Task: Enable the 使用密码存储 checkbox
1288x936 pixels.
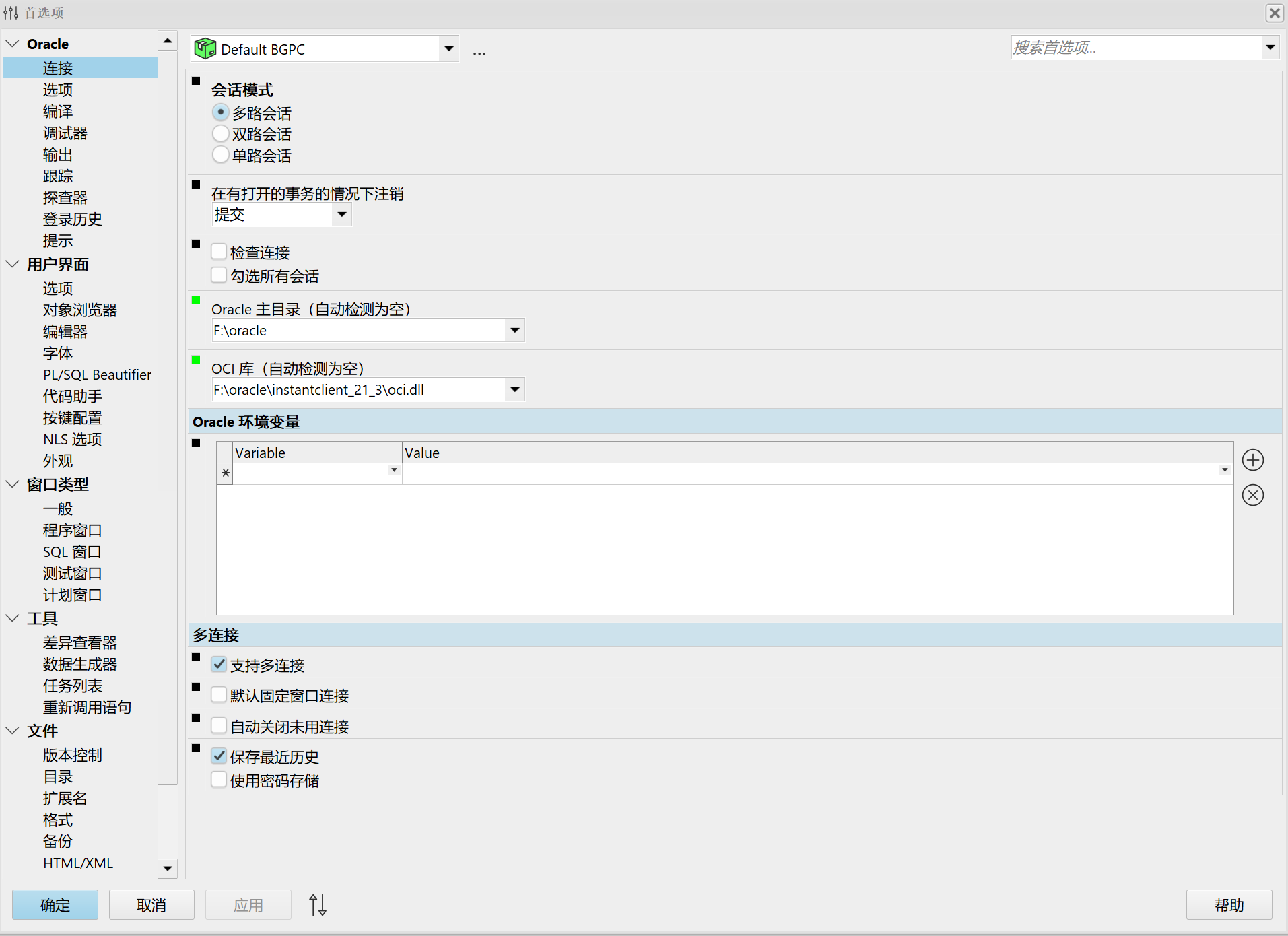Action: tap(219, 780)
